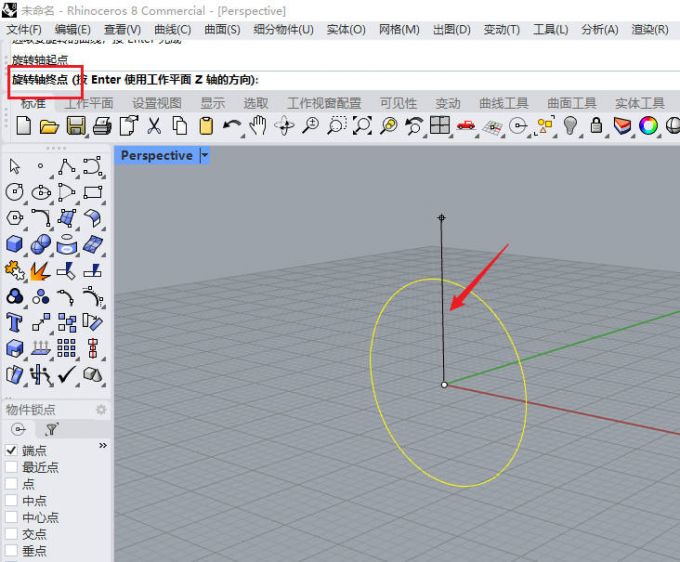Enable the 中心点 osnap checkbox
680x562 pixels.
click(x=11, y=517)
